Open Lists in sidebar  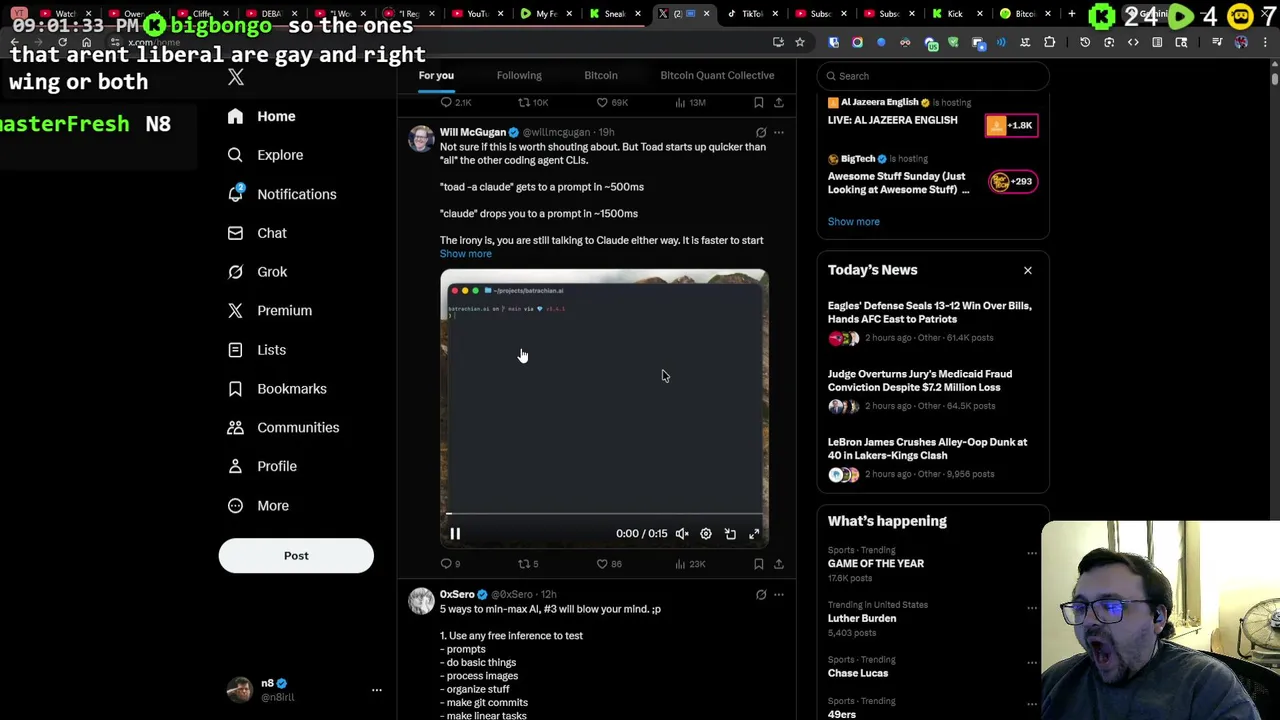click(257, 350)
